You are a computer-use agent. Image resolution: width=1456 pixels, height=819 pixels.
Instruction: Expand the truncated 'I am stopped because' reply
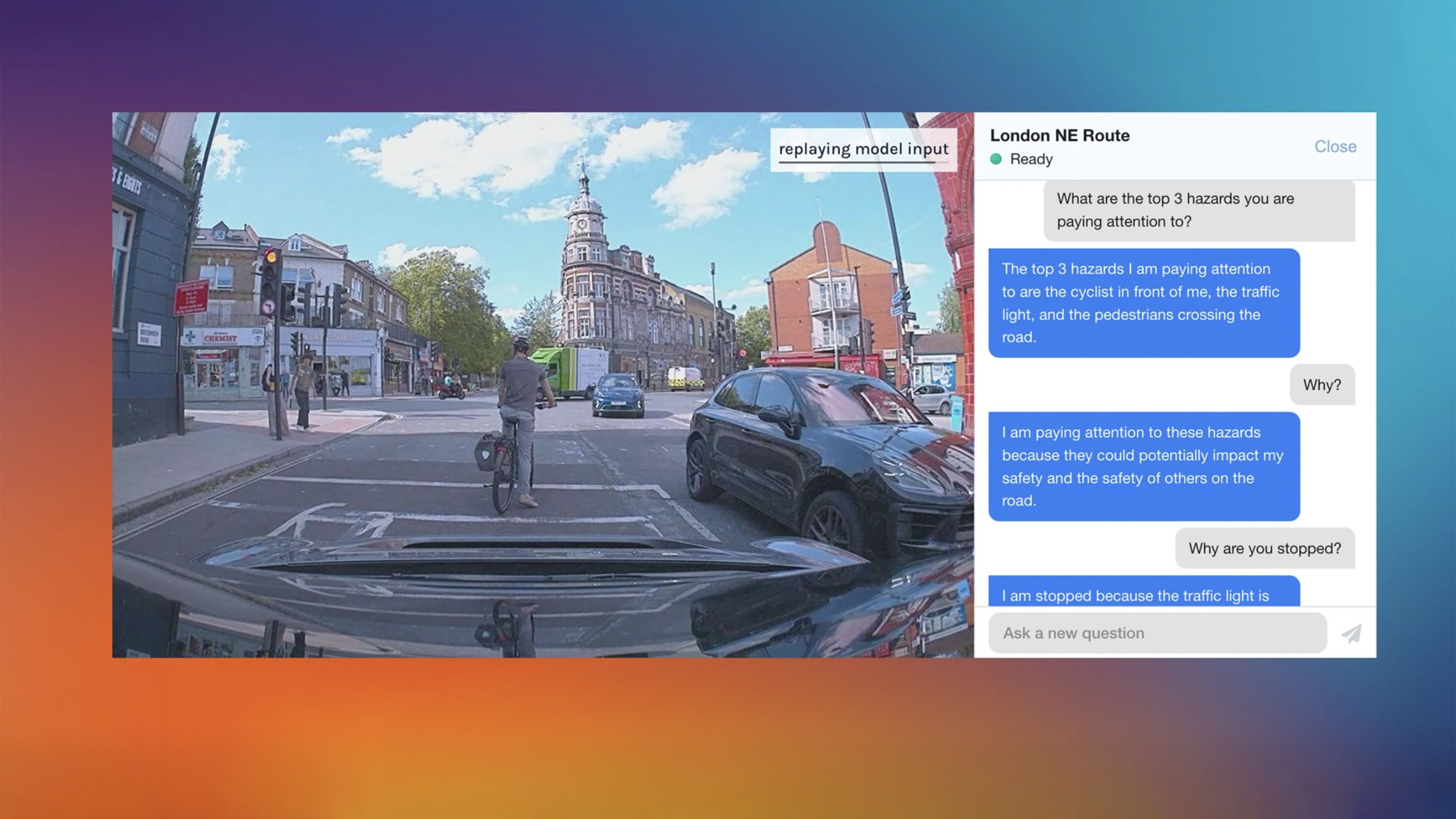(x=1136, y=595)
